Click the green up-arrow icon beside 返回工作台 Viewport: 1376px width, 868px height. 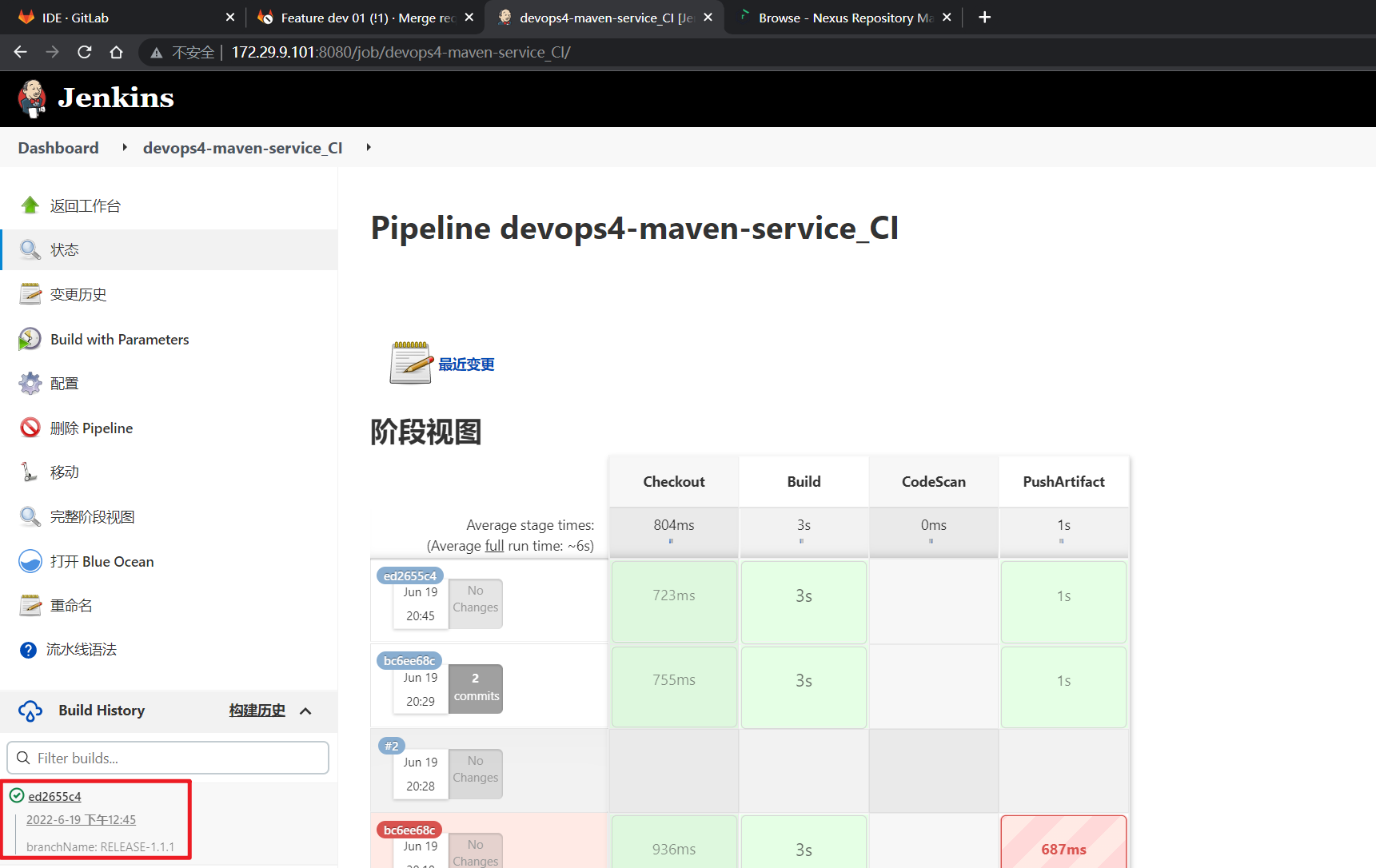tap(30, 205)
